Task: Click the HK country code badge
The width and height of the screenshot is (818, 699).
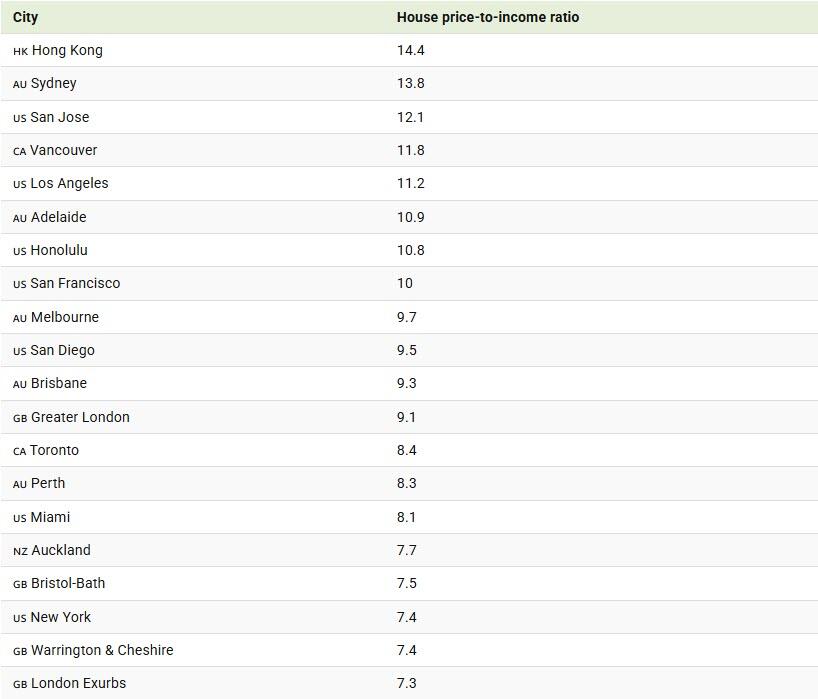Action: coord(20,51)
